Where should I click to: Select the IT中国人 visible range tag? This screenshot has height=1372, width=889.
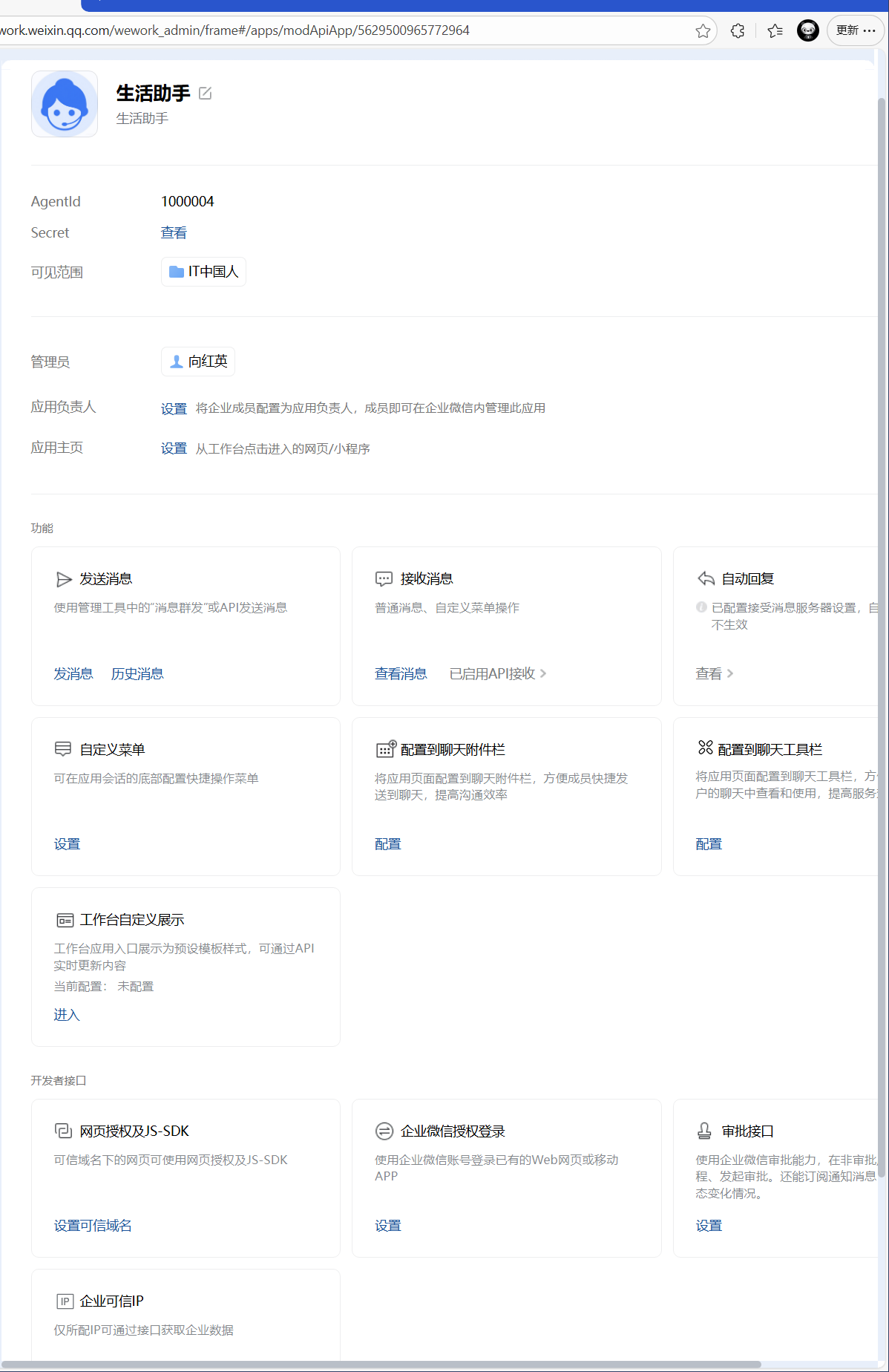pos(204,272)
